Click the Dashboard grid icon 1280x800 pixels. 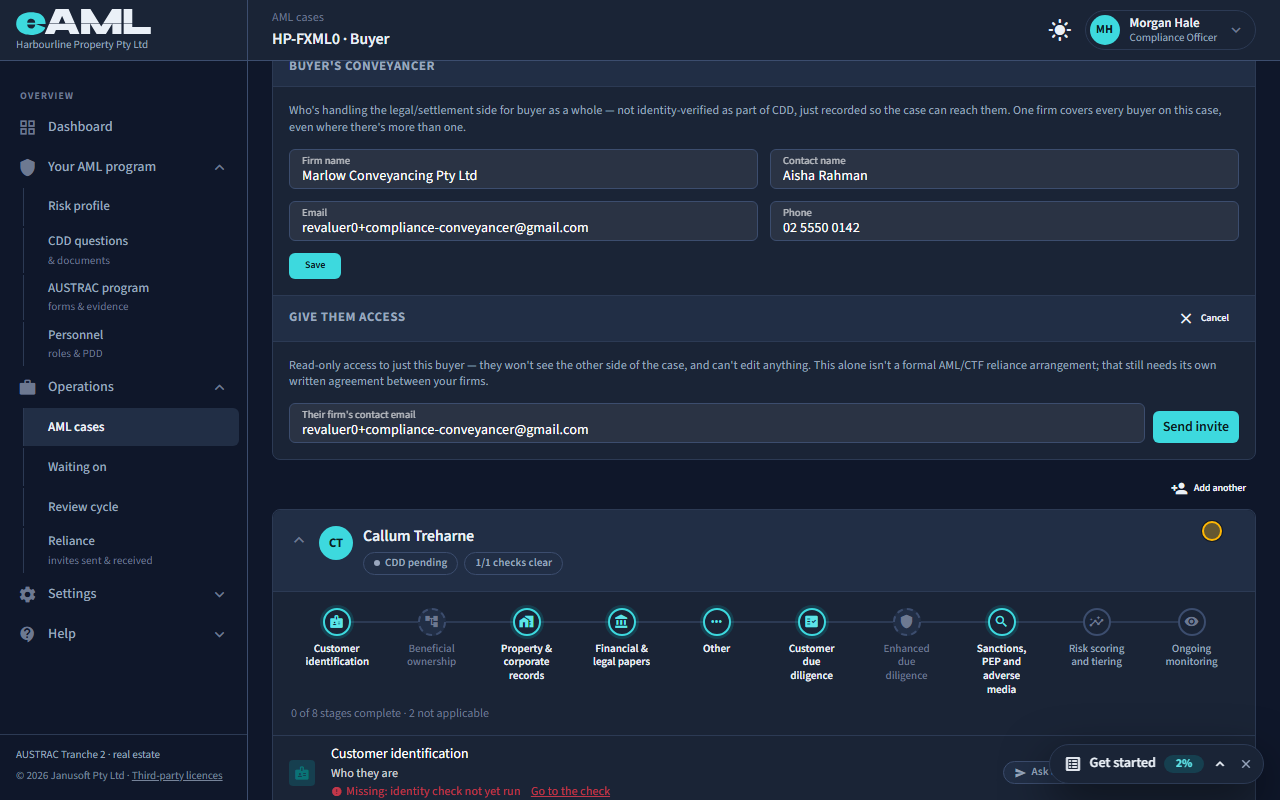[x=27, y=127]
